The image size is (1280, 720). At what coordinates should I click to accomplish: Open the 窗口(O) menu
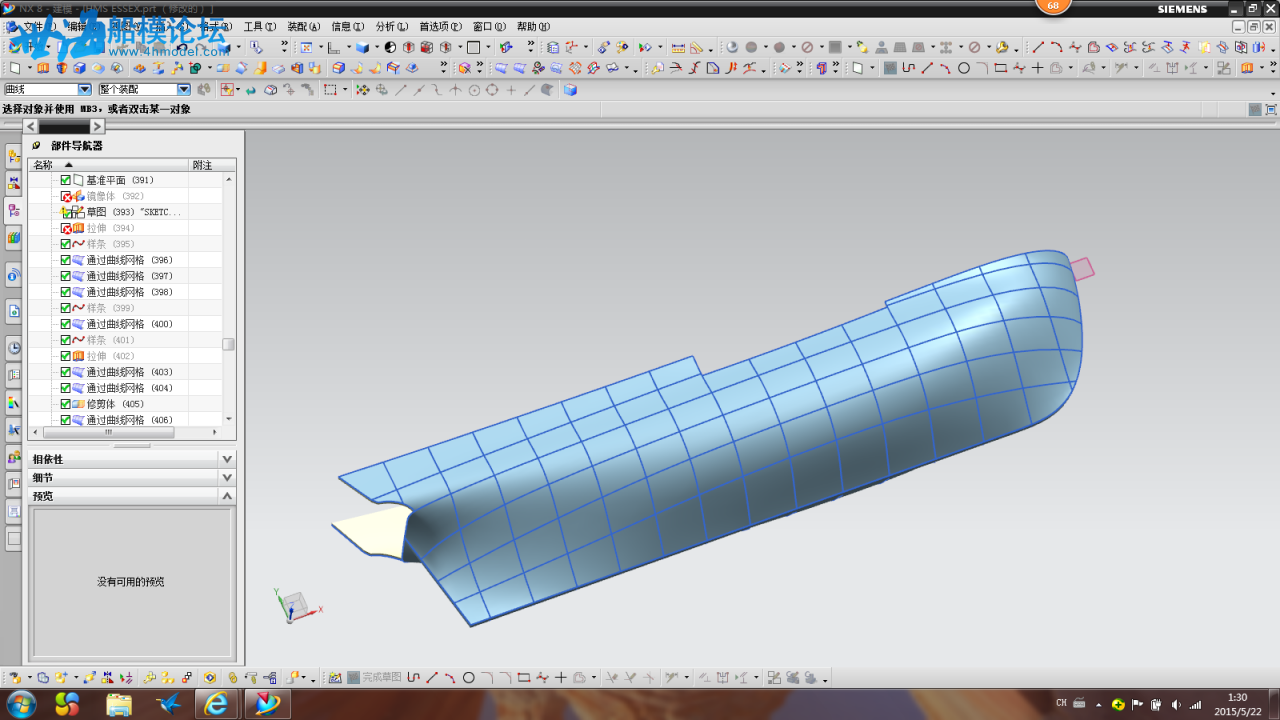tap(489, 27)
